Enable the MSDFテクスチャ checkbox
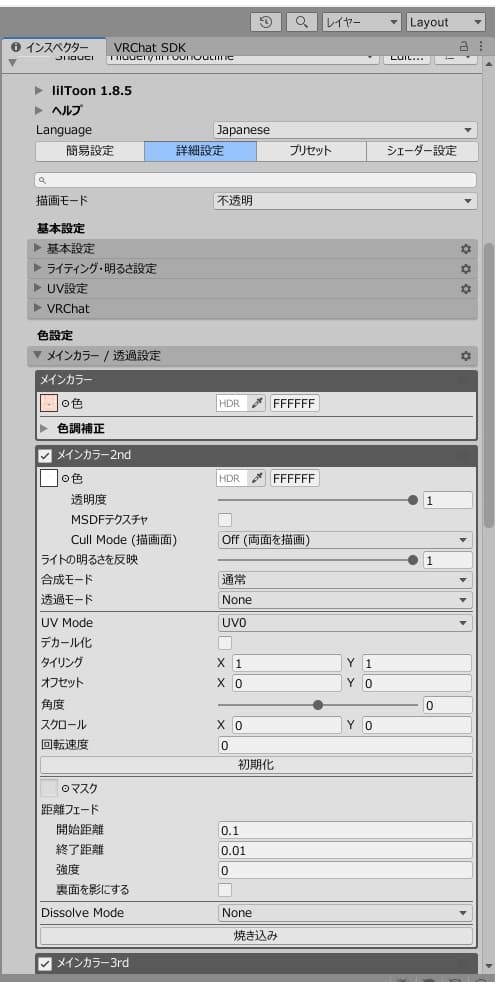Screen dimensions: 495x982 (225, 519)
